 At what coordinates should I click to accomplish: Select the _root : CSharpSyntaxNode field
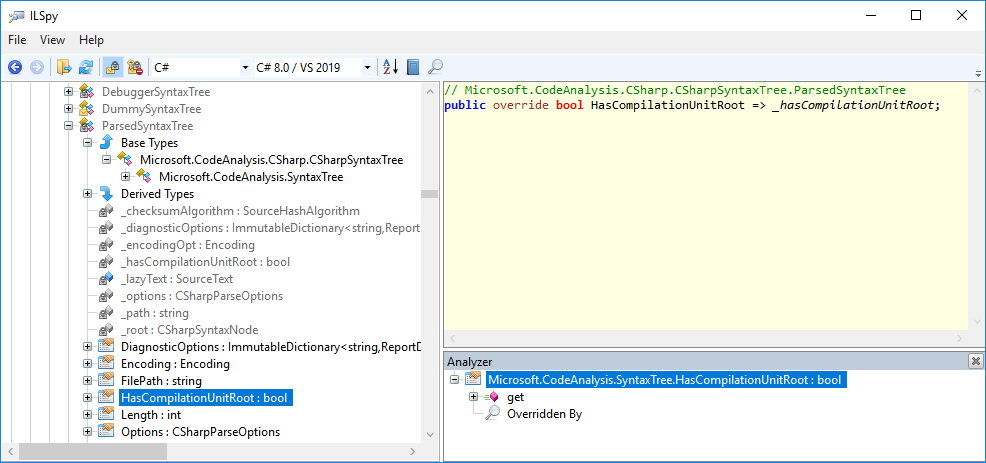pos(189,330)
